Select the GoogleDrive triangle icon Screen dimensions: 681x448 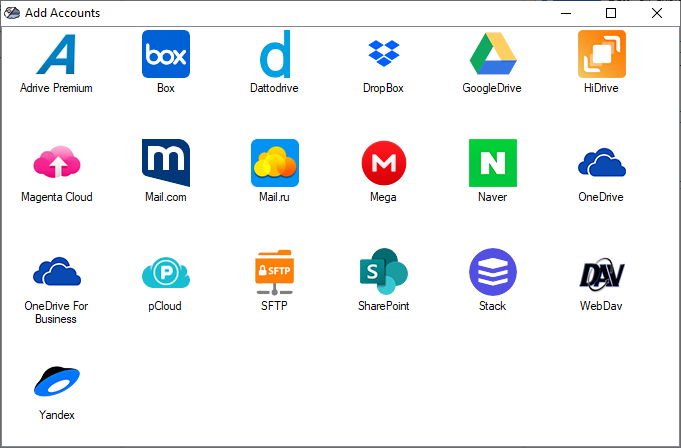click(493, 53)
